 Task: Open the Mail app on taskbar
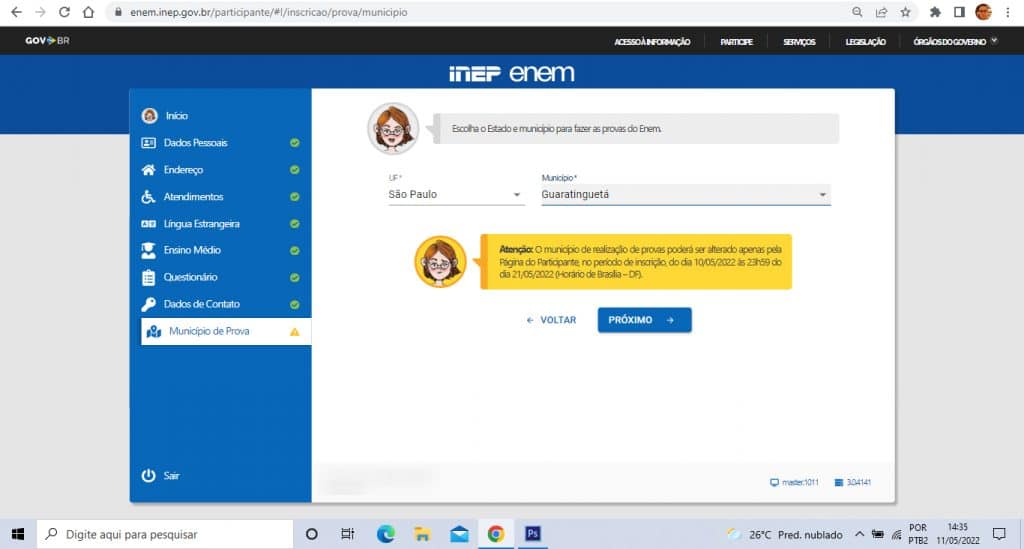[x=459, y=534]
